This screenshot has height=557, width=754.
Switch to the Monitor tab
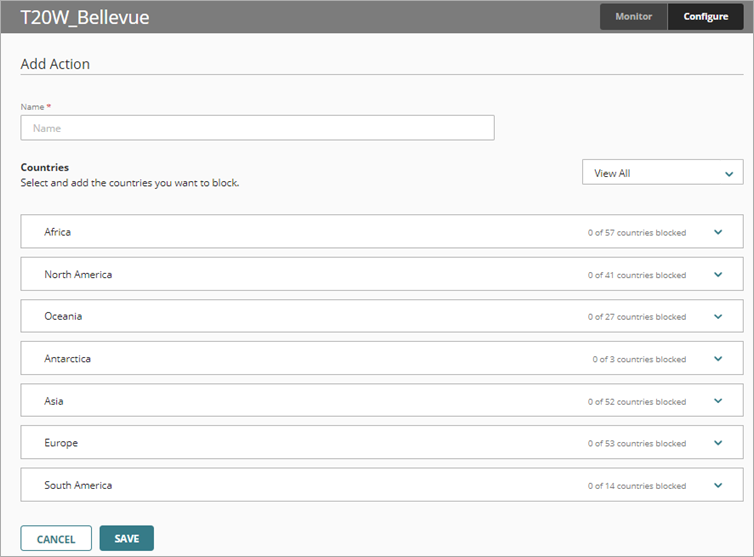pos(633,16)
